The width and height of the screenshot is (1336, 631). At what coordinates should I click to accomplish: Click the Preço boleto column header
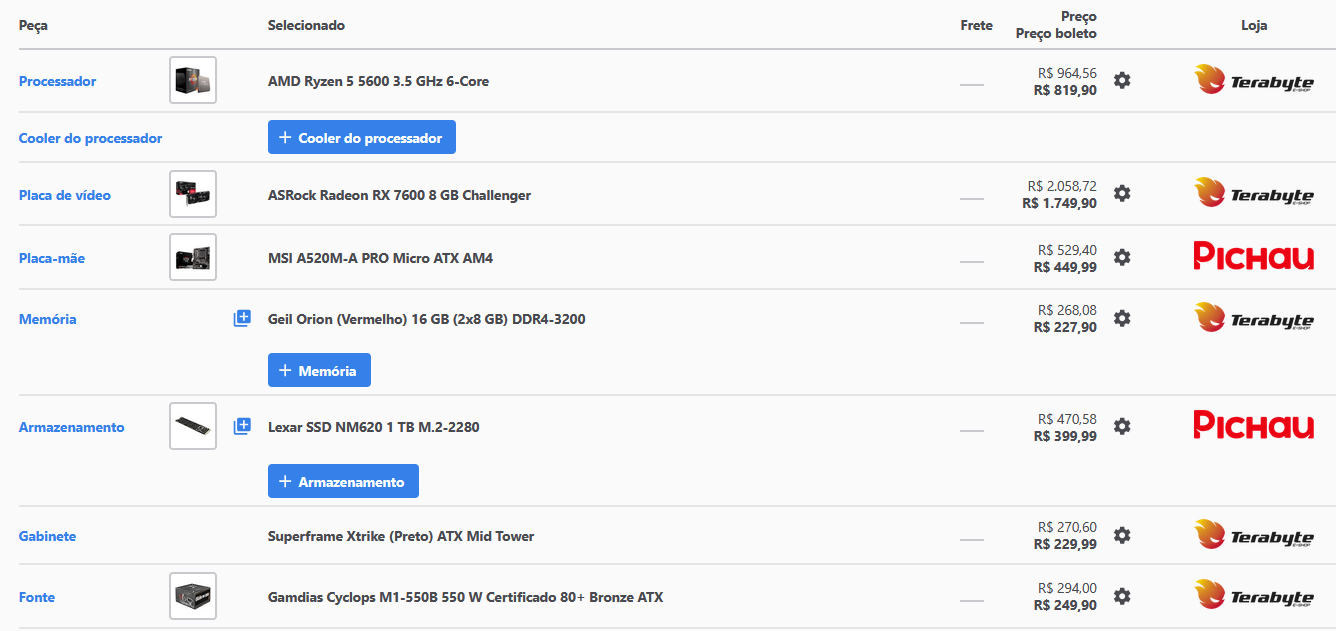tap(1056, 34)
